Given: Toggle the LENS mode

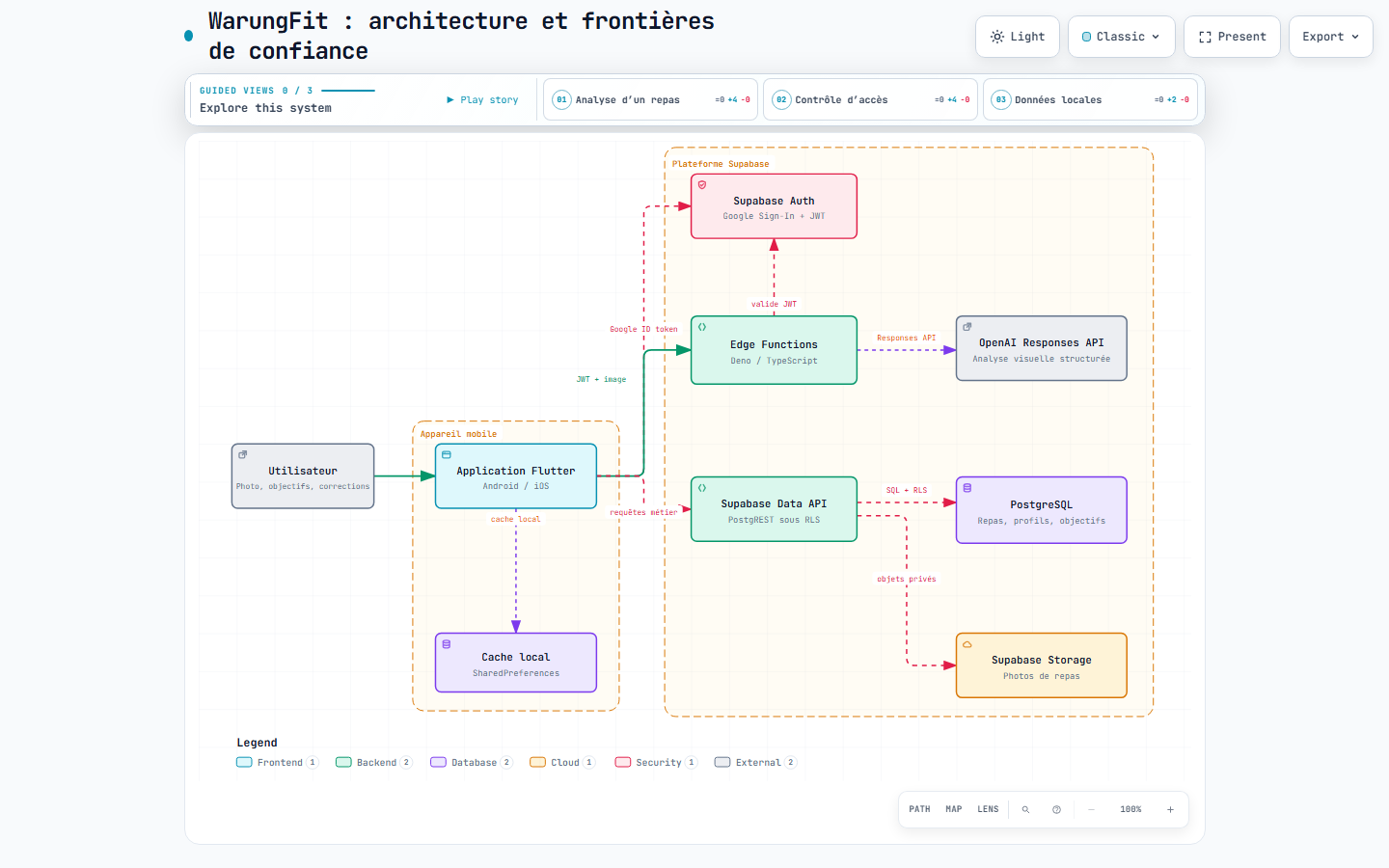Looking at the screenshot, I should pyautogui.click(x=988, y=810).
